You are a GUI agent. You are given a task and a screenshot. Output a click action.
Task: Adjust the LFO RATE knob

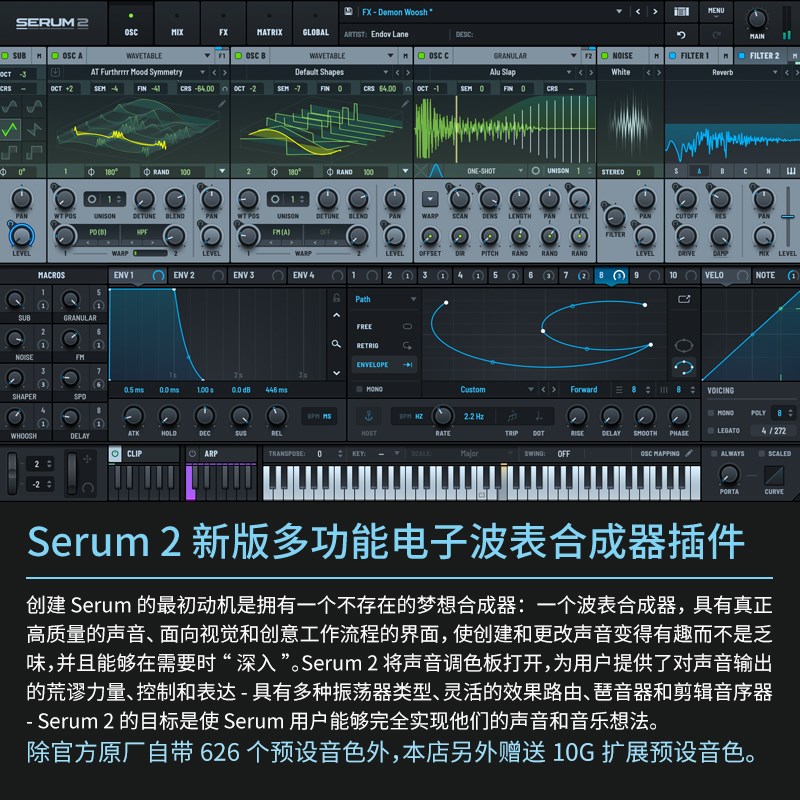443,416
